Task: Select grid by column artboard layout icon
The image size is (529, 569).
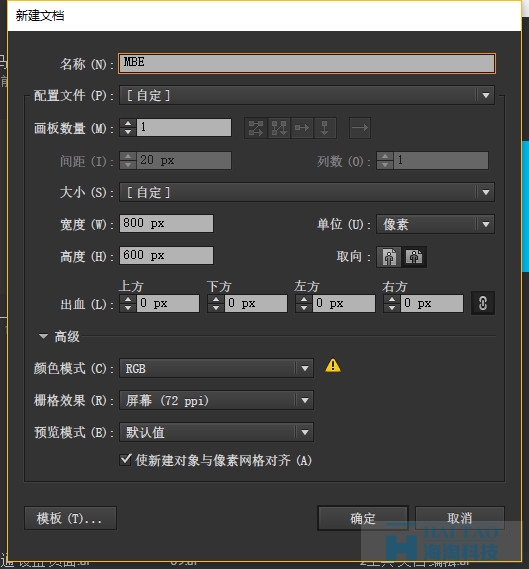Action: (x=279, y=128)
